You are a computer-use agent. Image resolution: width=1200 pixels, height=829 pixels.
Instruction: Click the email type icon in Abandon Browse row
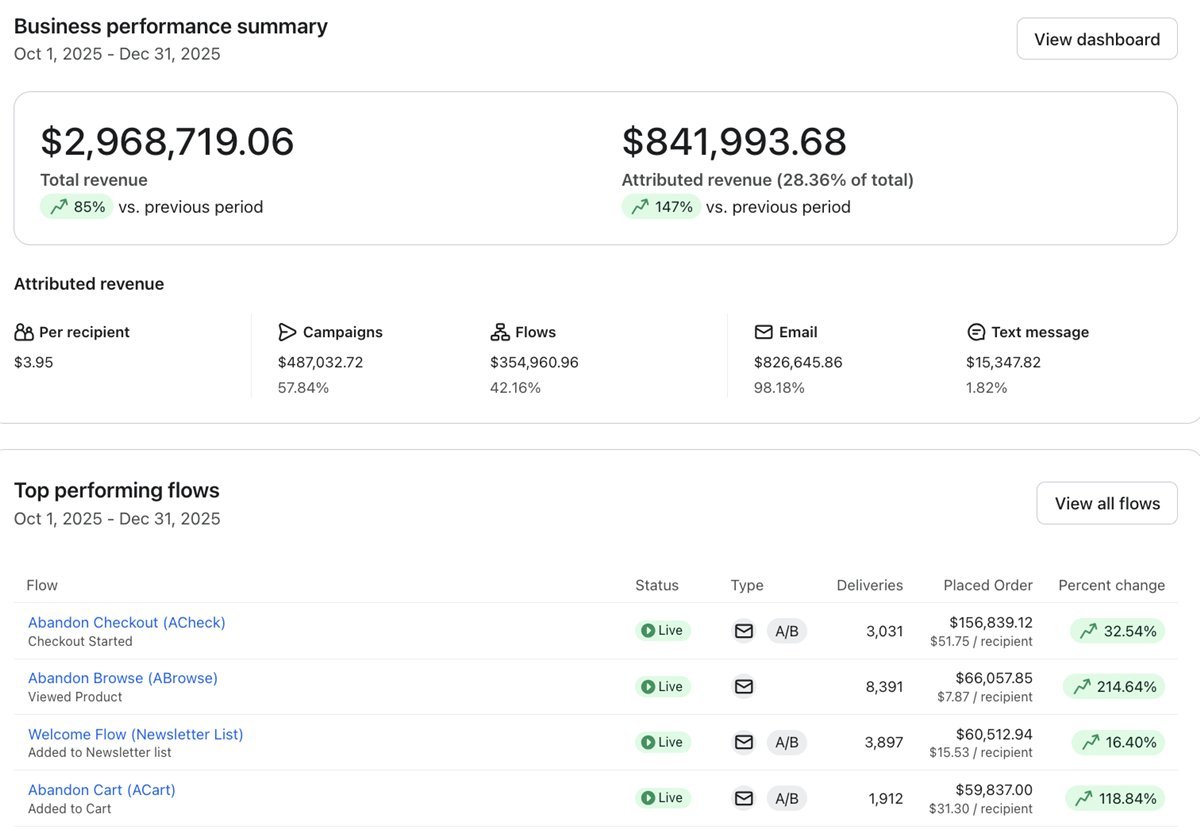point(744,687)
